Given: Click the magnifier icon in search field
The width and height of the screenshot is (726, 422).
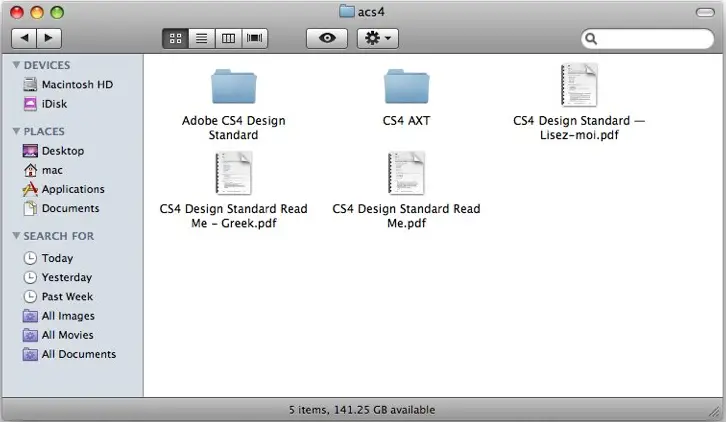Looking at the screenshot, I should tap(591, 38).
